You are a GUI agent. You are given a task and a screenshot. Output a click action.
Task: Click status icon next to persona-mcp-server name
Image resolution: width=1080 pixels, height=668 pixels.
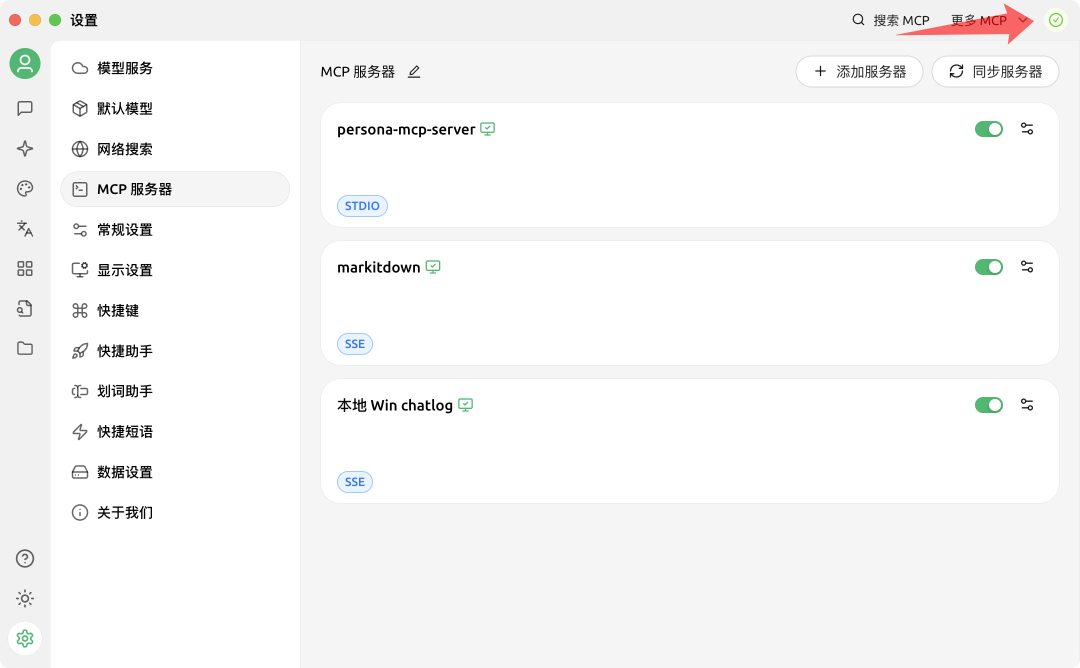click(x=488, y=129)
